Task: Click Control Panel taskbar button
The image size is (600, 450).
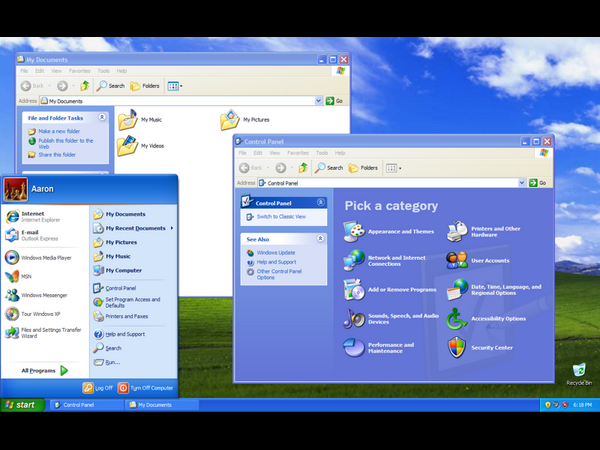Action: tap(86, 405)
